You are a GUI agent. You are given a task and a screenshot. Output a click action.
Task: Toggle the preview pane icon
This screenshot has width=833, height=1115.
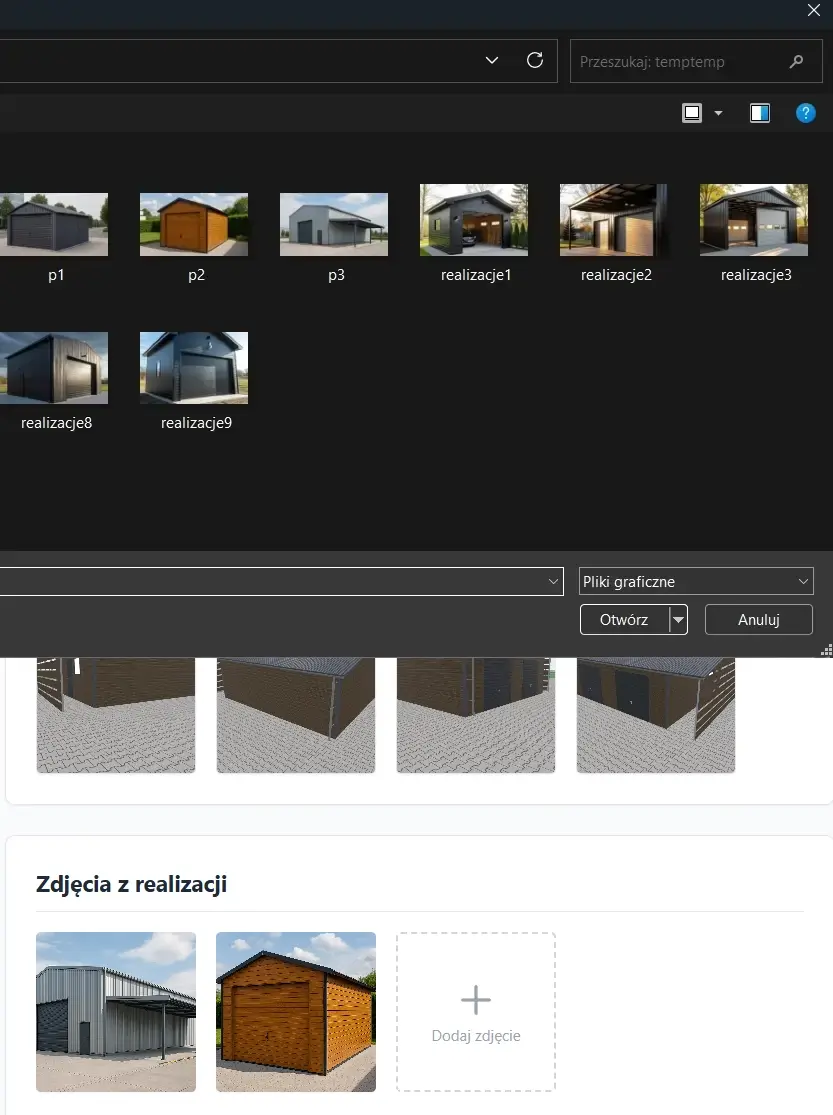pyautogui.click(x=760, y=113)
